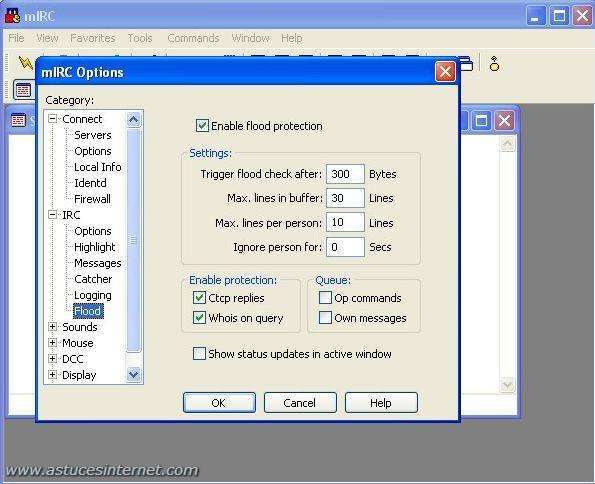Click the status window switchbar icon
Image resolution: width=595 pixels, height=484 pixels.
[23, 90]
